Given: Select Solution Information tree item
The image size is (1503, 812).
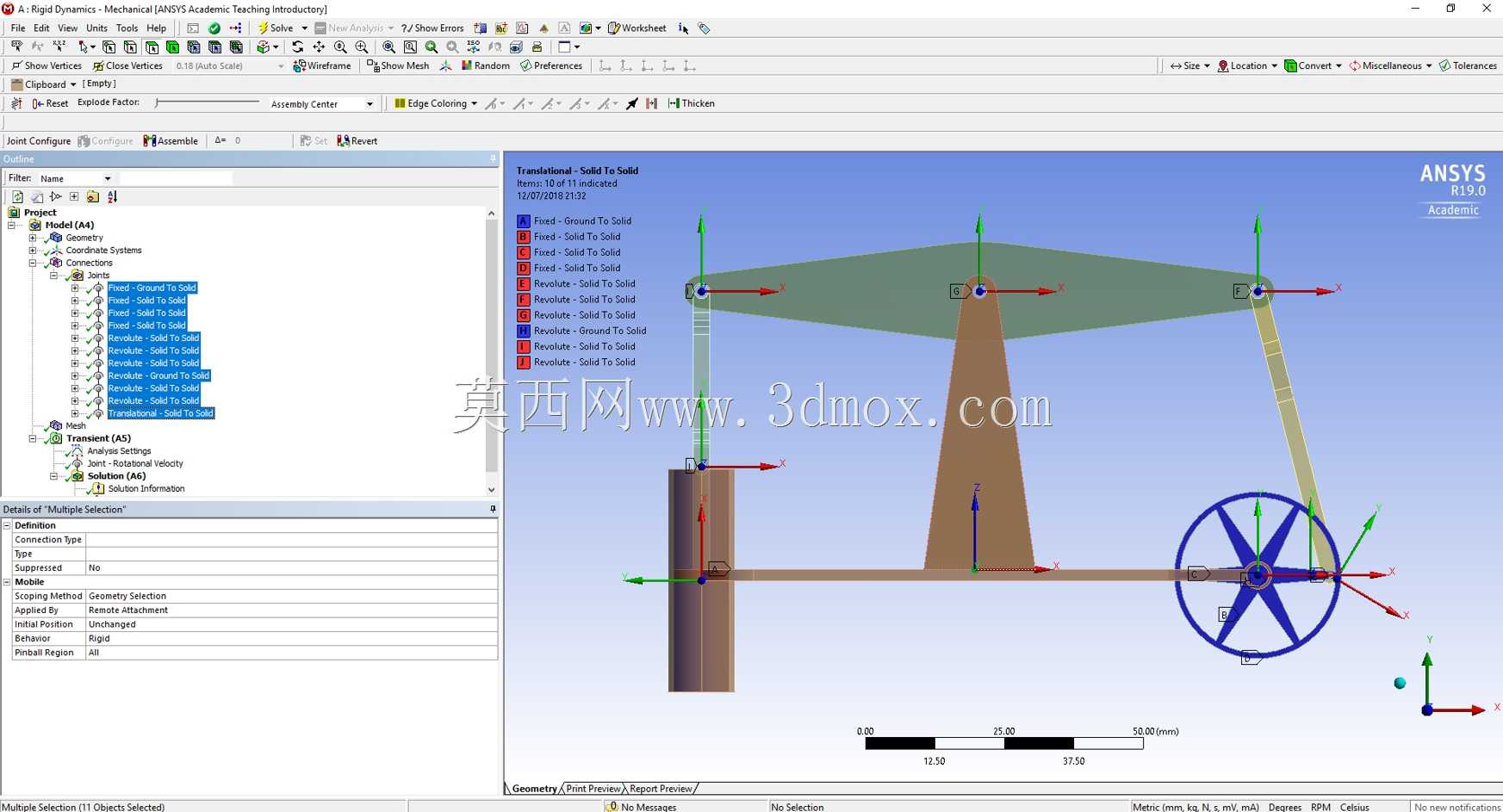Looking at the screenshot, I should tap(146, 489).
